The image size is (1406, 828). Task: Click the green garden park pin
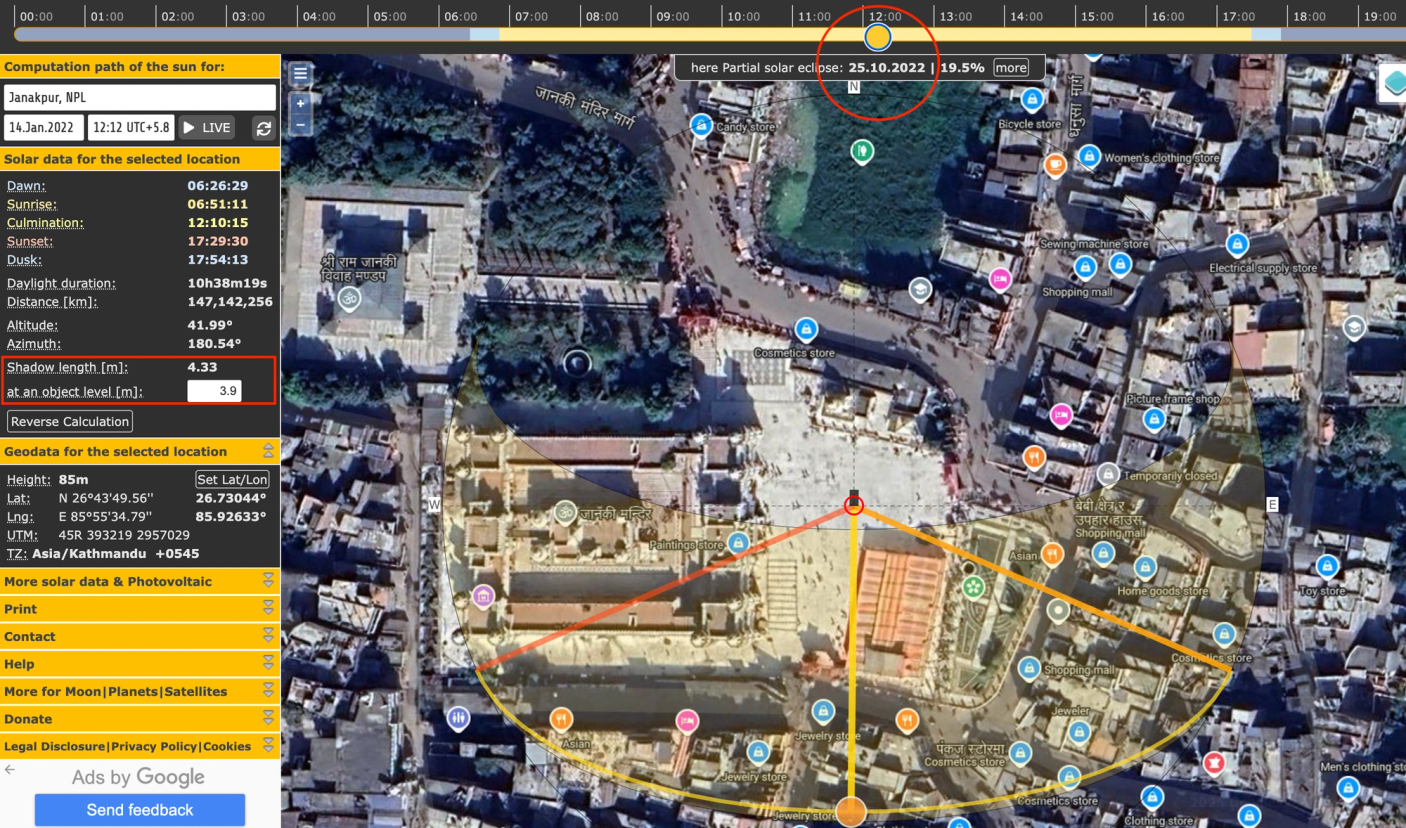tap(973, 587)
